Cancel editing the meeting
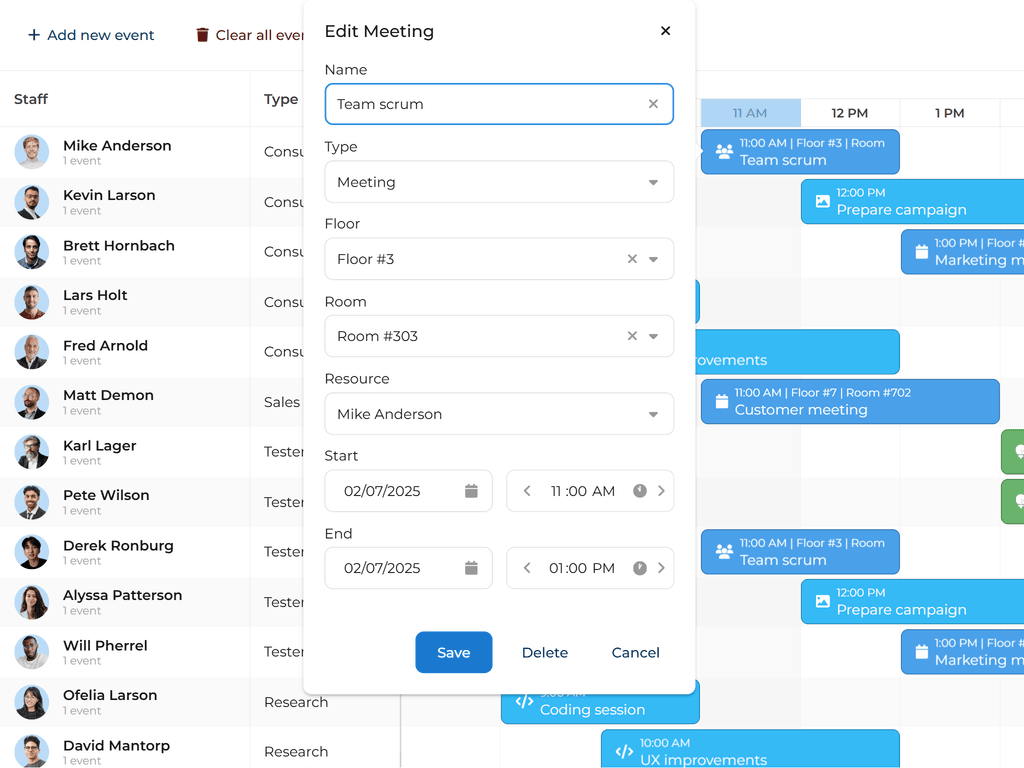1024x768 pixels. [635, 652]
